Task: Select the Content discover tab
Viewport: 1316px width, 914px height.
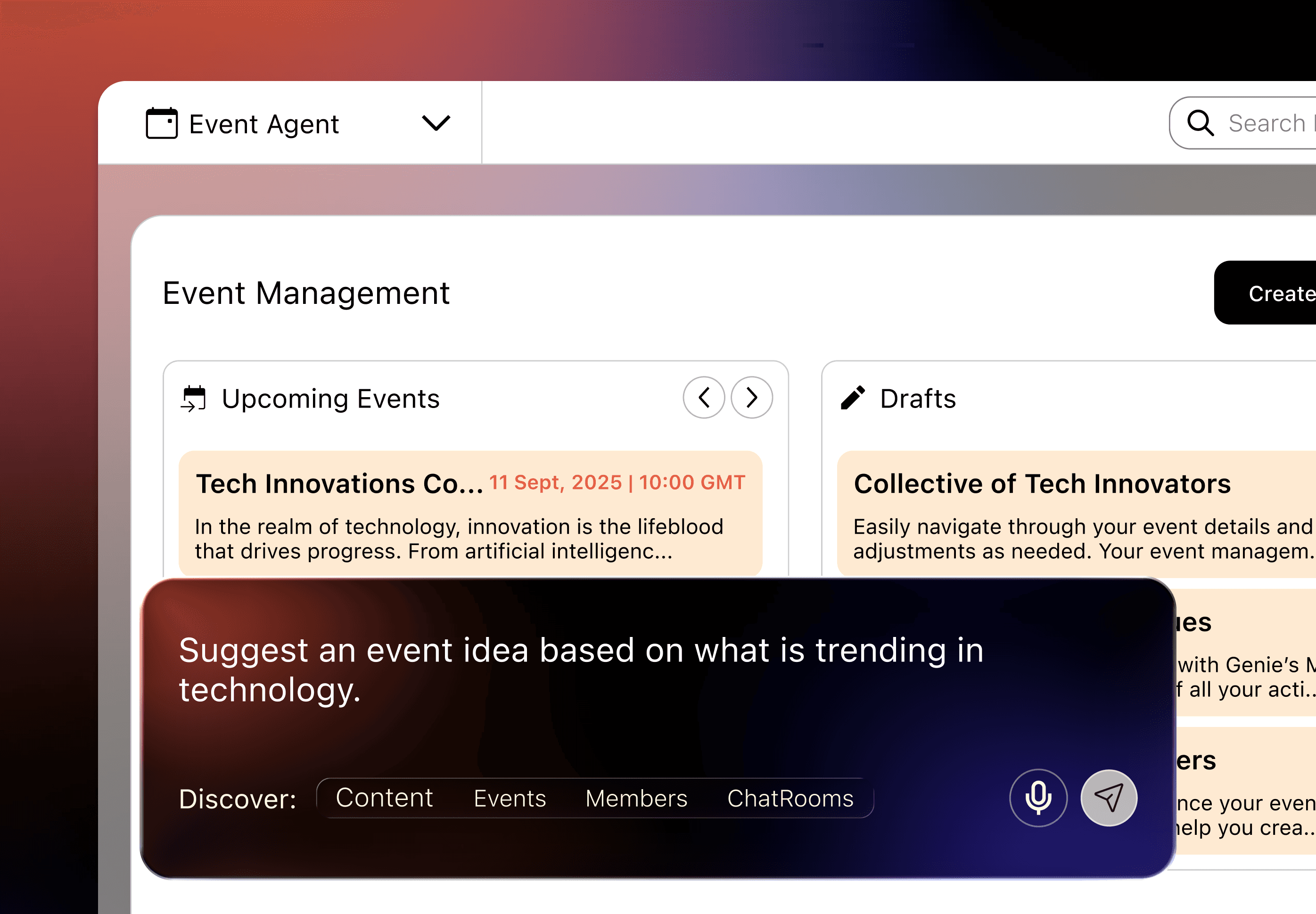Action: [384, 798]
